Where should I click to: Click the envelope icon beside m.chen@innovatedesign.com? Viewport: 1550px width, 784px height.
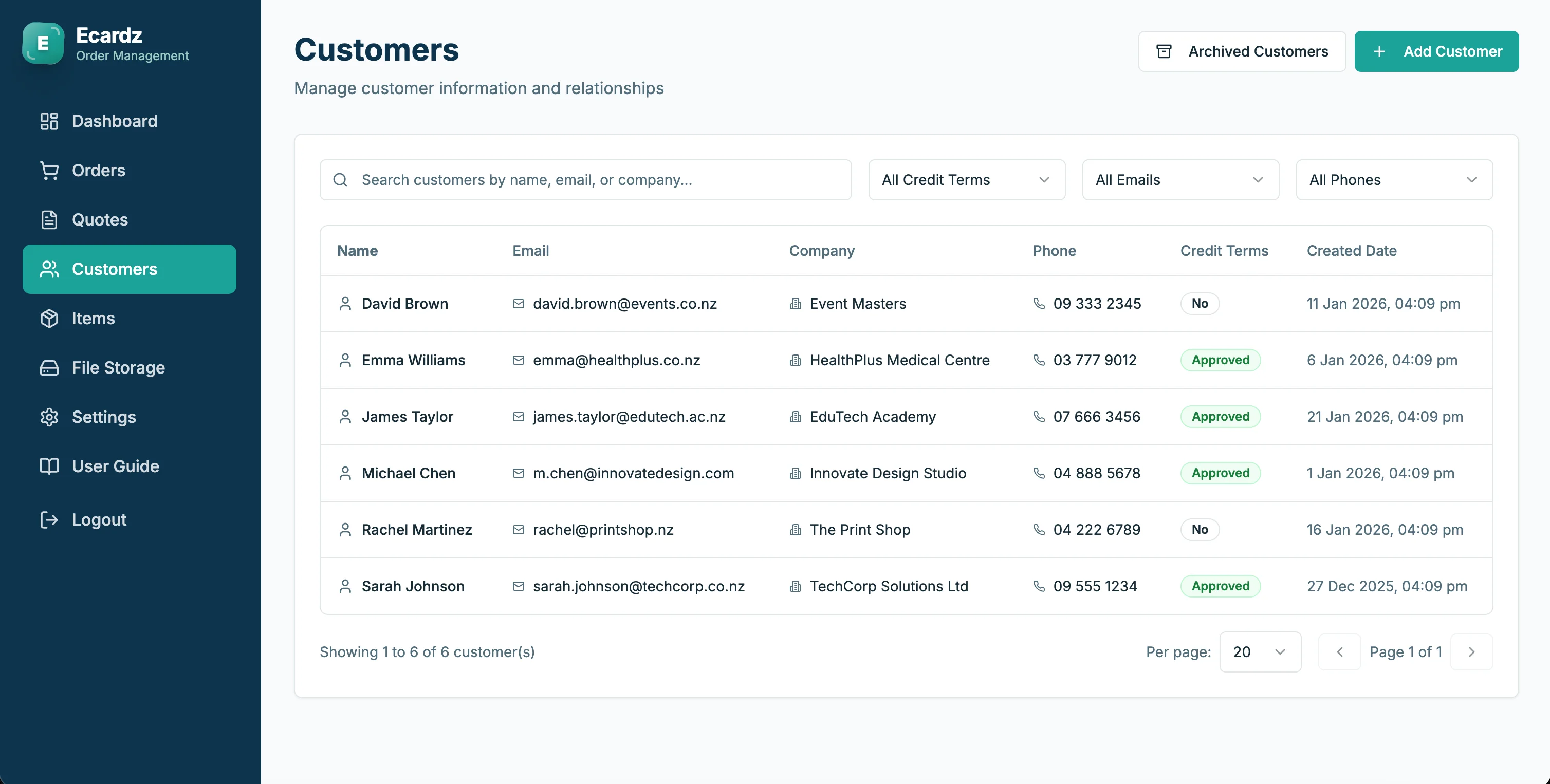[518, 474]
